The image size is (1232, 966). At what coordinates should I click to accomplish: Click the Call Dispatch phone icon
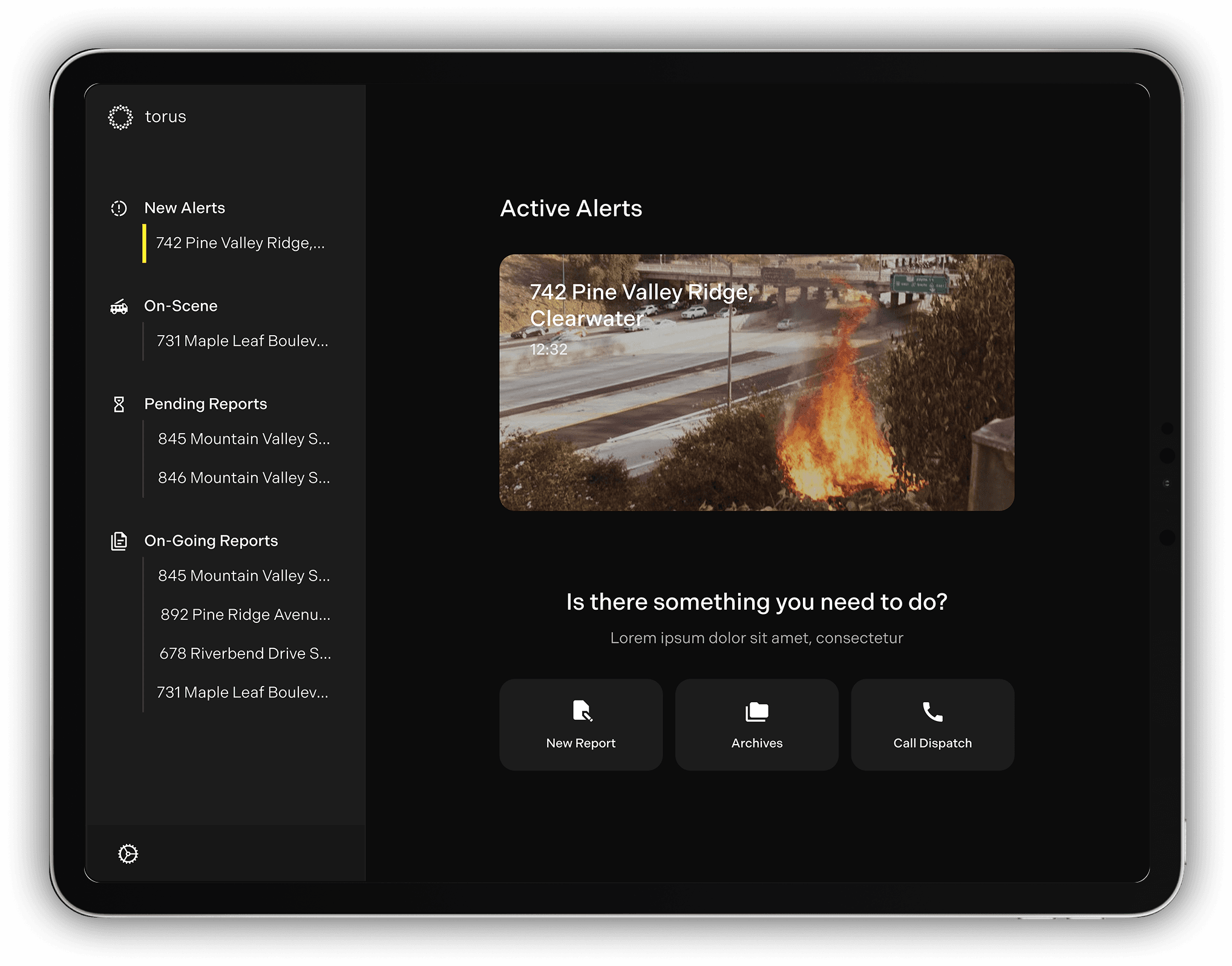coord(932,712)
